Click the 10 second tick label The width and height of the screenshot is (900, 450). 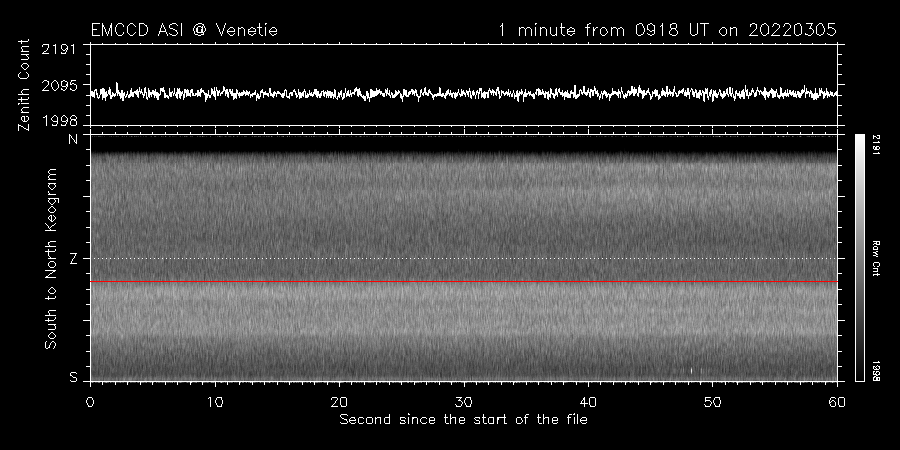click(x=215, y=402)
